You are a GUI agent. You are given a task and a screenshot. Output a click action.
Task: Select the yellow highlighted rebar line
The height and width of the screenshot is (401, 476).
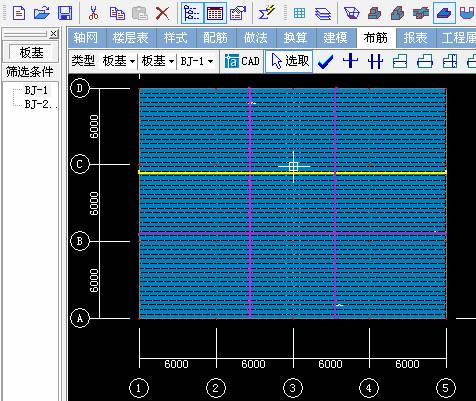292,173
